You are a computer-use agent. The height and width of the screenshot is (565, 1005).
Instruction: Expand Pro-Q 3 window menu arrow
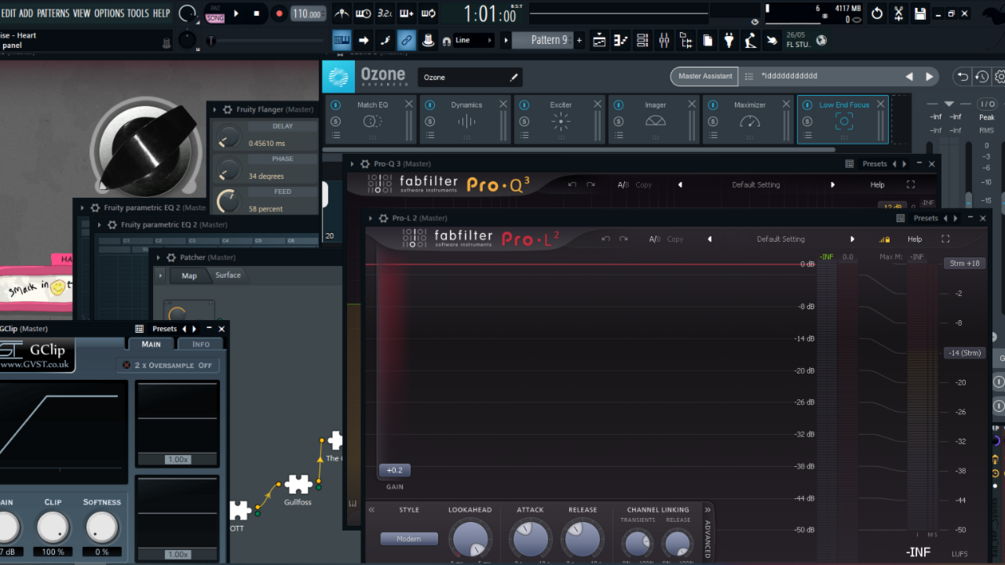(352, 164)
